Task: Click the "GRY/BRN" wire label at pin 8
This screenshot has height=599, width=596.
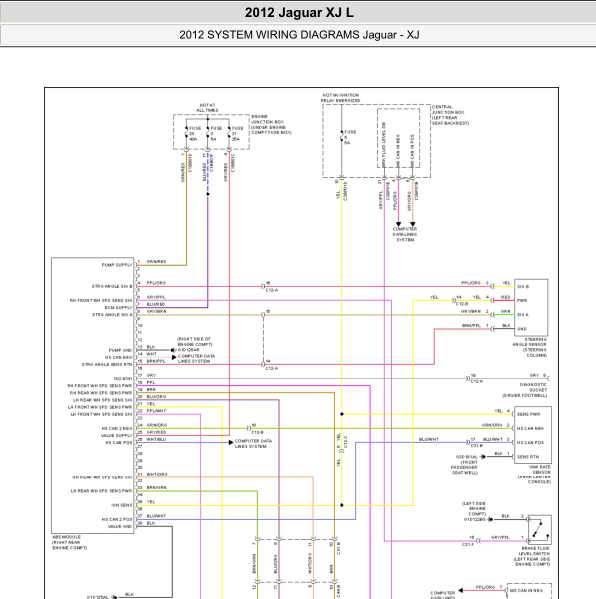Action: (x=156, y=311)
